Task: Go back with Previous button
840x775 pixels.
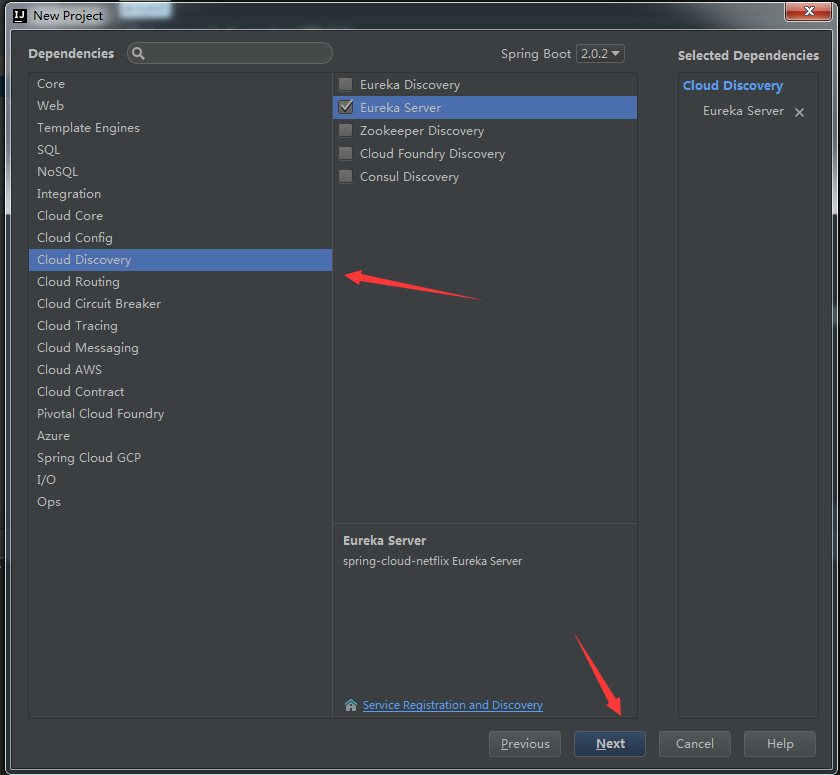Action: pyautogui.click(x=525, y=743)
